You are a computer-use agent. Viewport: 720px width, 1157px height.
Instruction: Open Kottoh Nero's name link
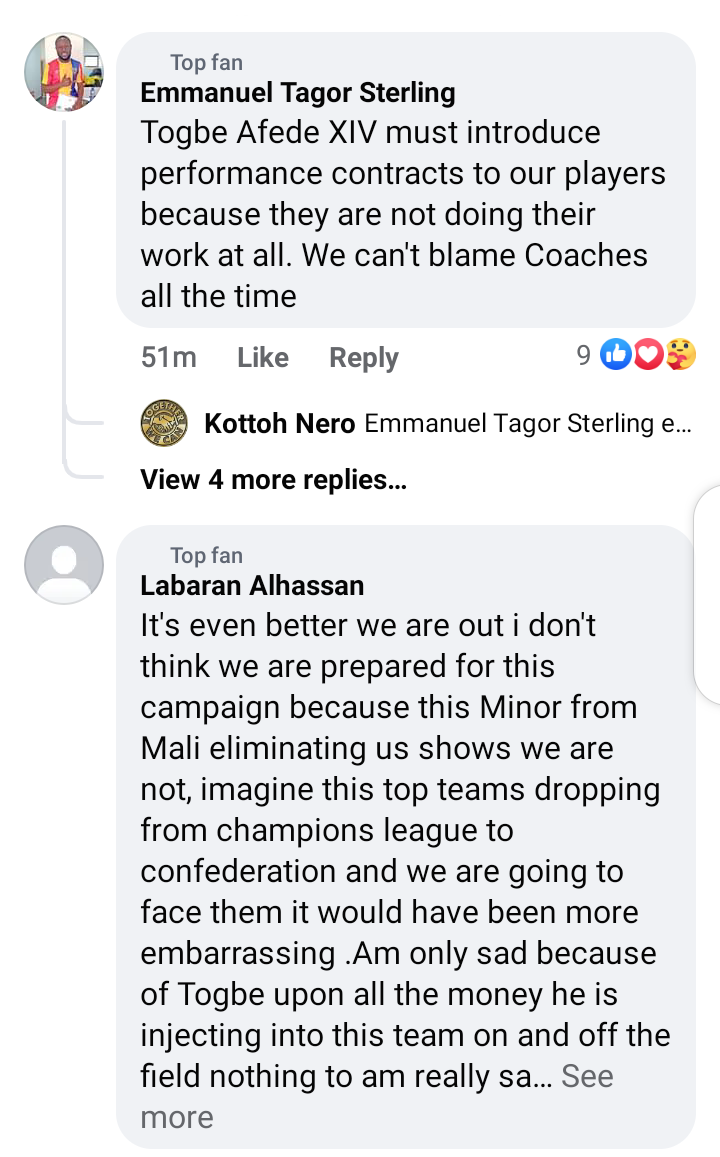click(279, 423)
